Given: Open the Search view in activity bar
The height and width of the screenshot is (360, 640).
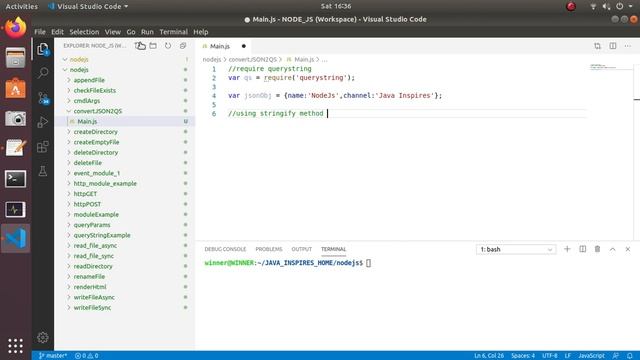Looking at the screenshot, I should point(43,73).
